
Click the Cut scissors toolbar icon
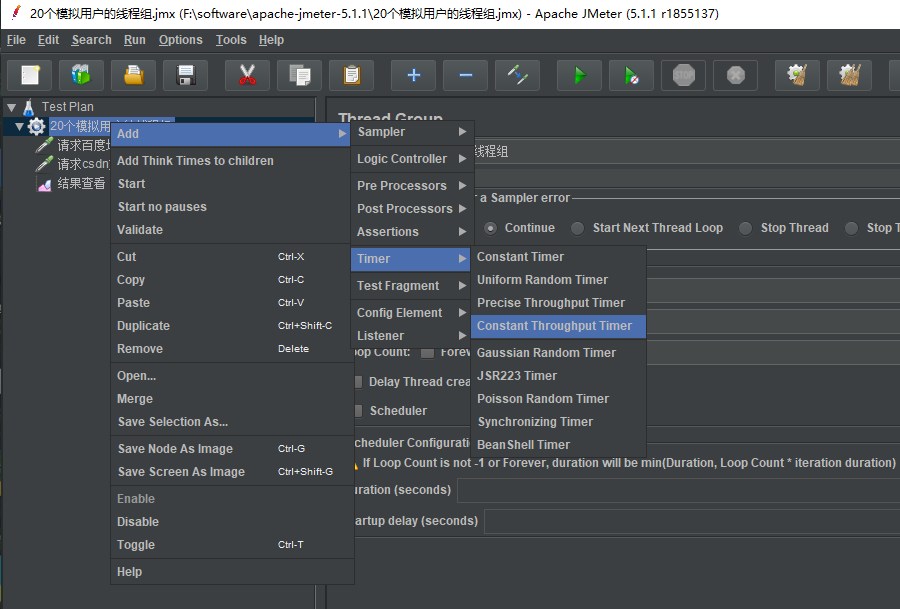point(247,75)
